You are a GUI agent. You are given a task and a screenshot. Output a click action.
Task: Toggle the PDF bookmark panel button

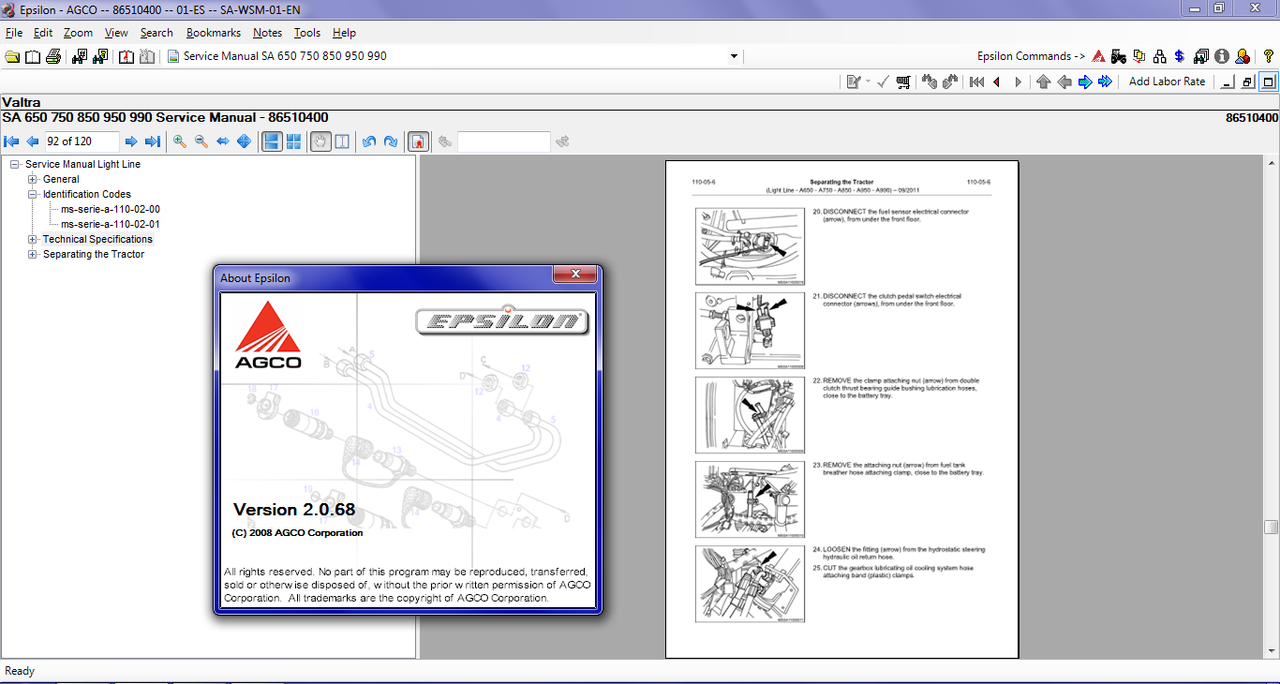point(418,142)
